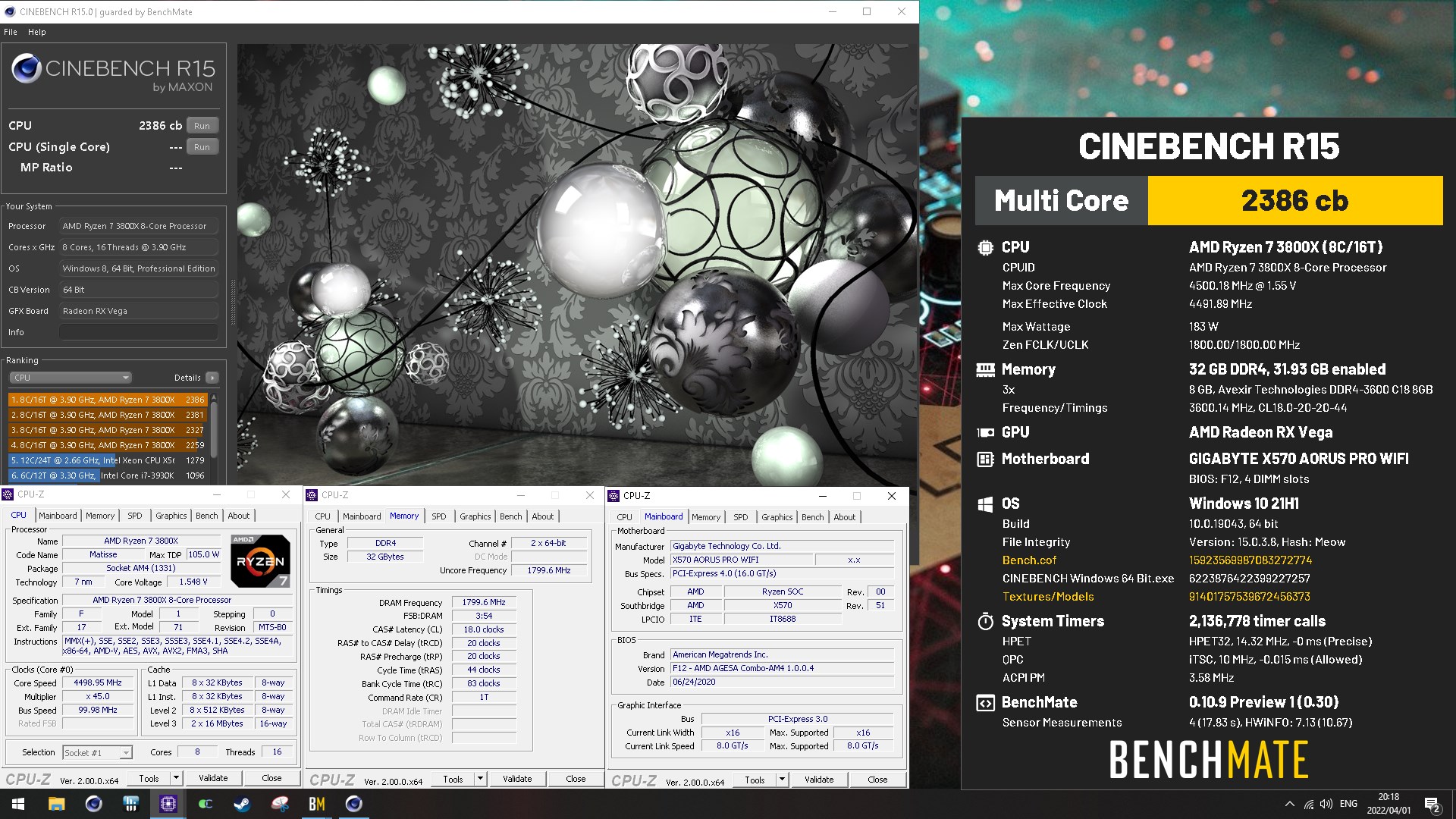This screenshot has height=819, width=1456.
Task: Open the Windows Start menu
Action: pyautogui.click(x=18, y=804)
